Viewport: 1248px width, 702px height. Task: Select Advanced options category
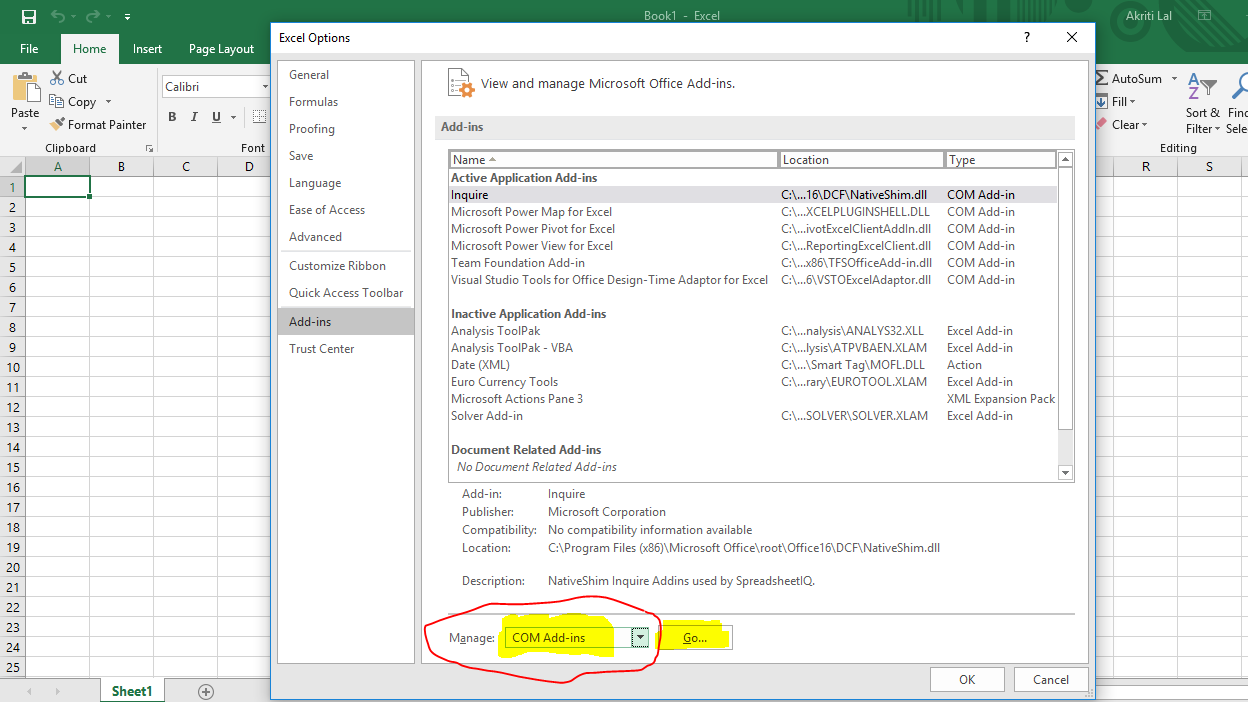[345, 237]
